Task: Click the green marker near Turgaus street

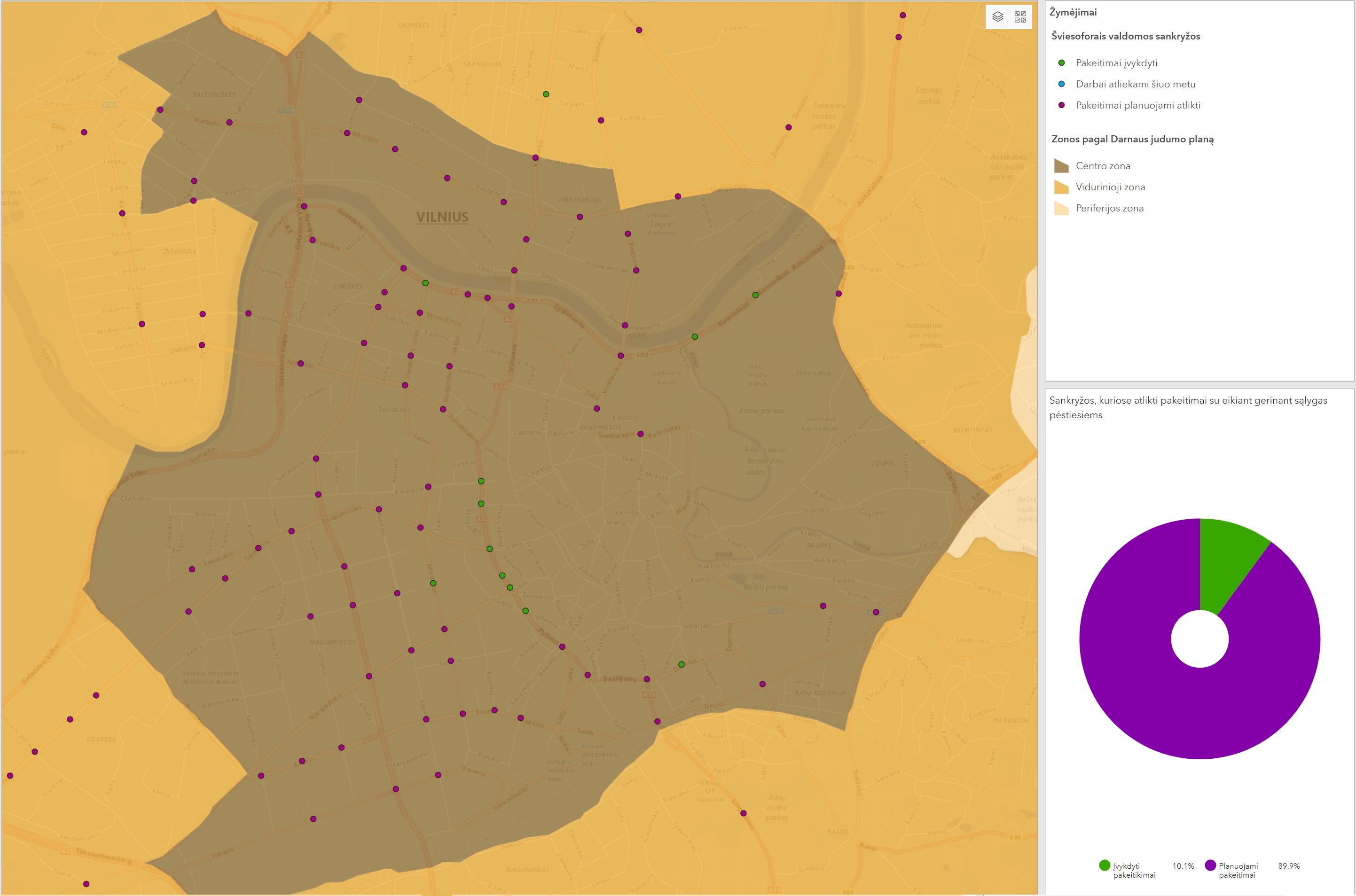Action: (x=546, y=94)
